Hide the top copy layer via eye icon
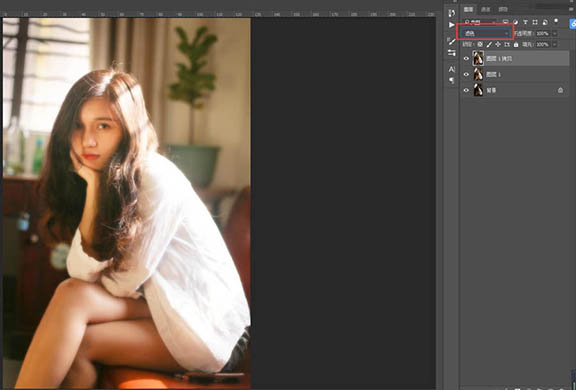 coord(466,58)
